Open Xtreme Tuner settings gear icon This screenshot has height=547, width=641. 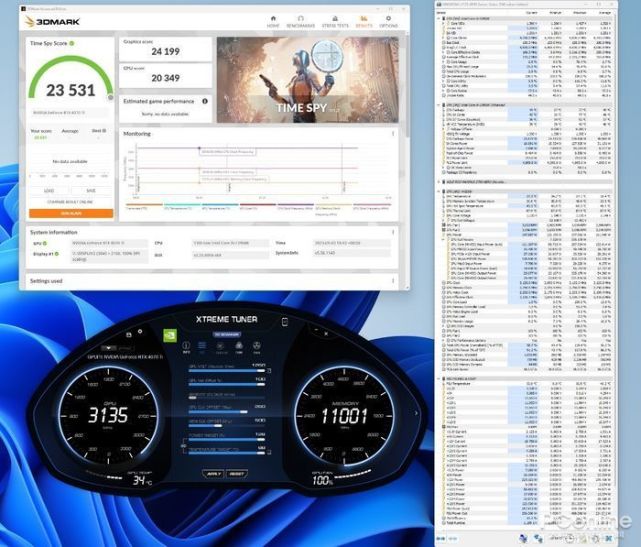(x=140, y=332)
